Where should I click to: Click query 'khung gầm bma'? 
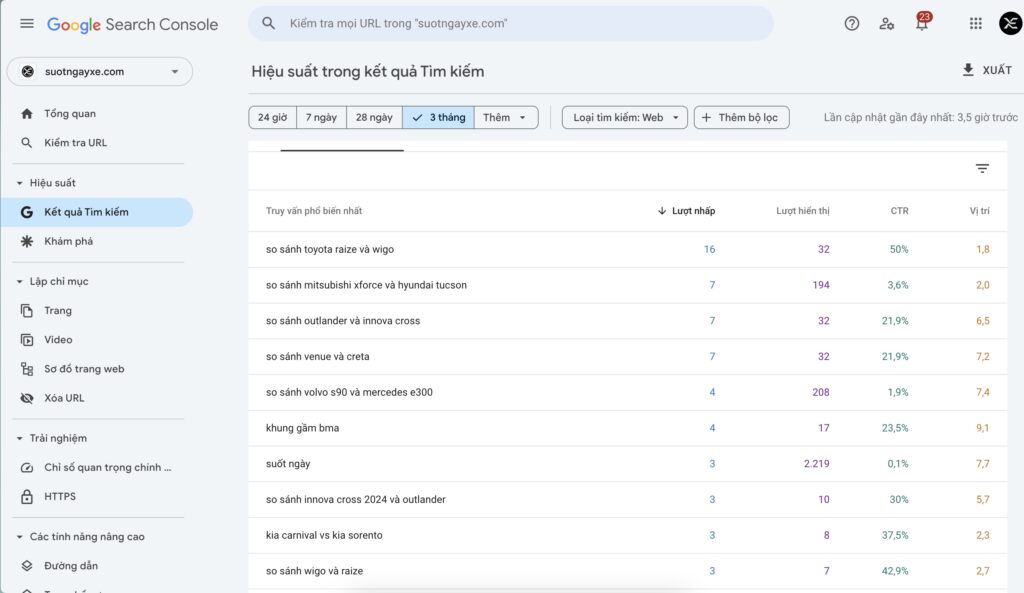tap(302, 428)
